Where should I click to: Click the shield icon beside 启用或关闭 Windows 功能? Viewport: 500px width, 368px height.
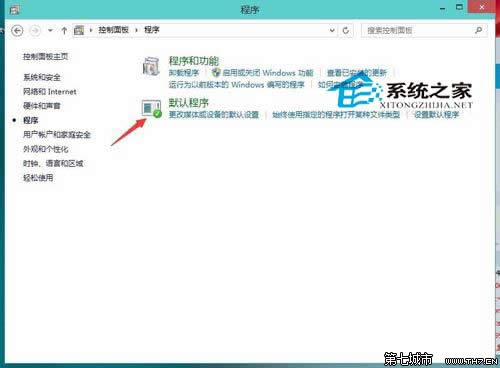tap(216, 72)
